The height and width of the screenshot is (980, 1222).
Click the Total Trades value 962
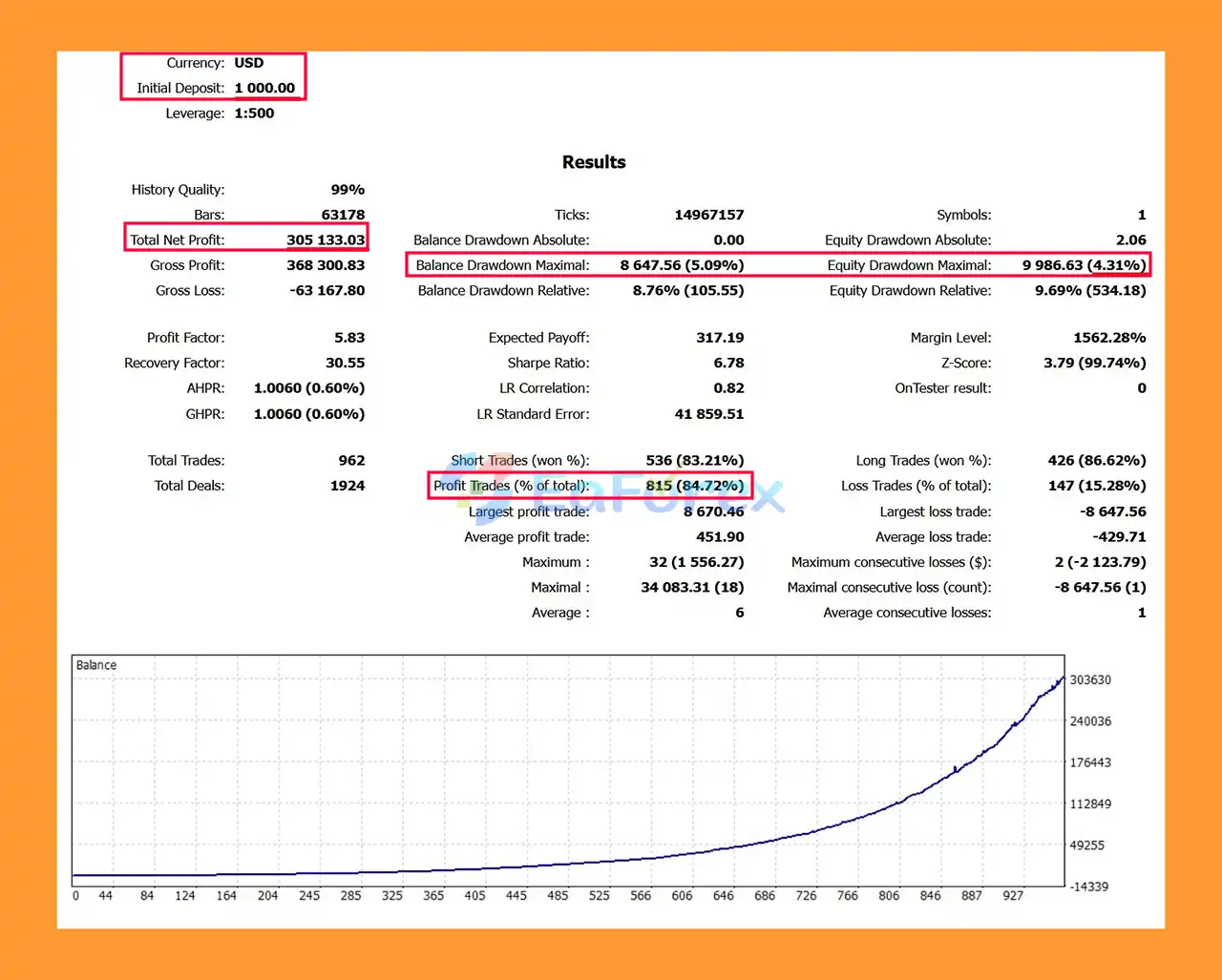point(351,460)
